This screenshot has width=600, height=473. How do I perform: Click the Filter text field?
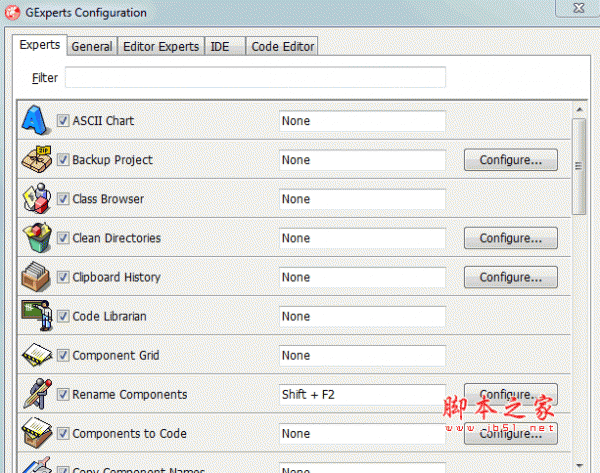pyautogui.click(x=255, y=77)
